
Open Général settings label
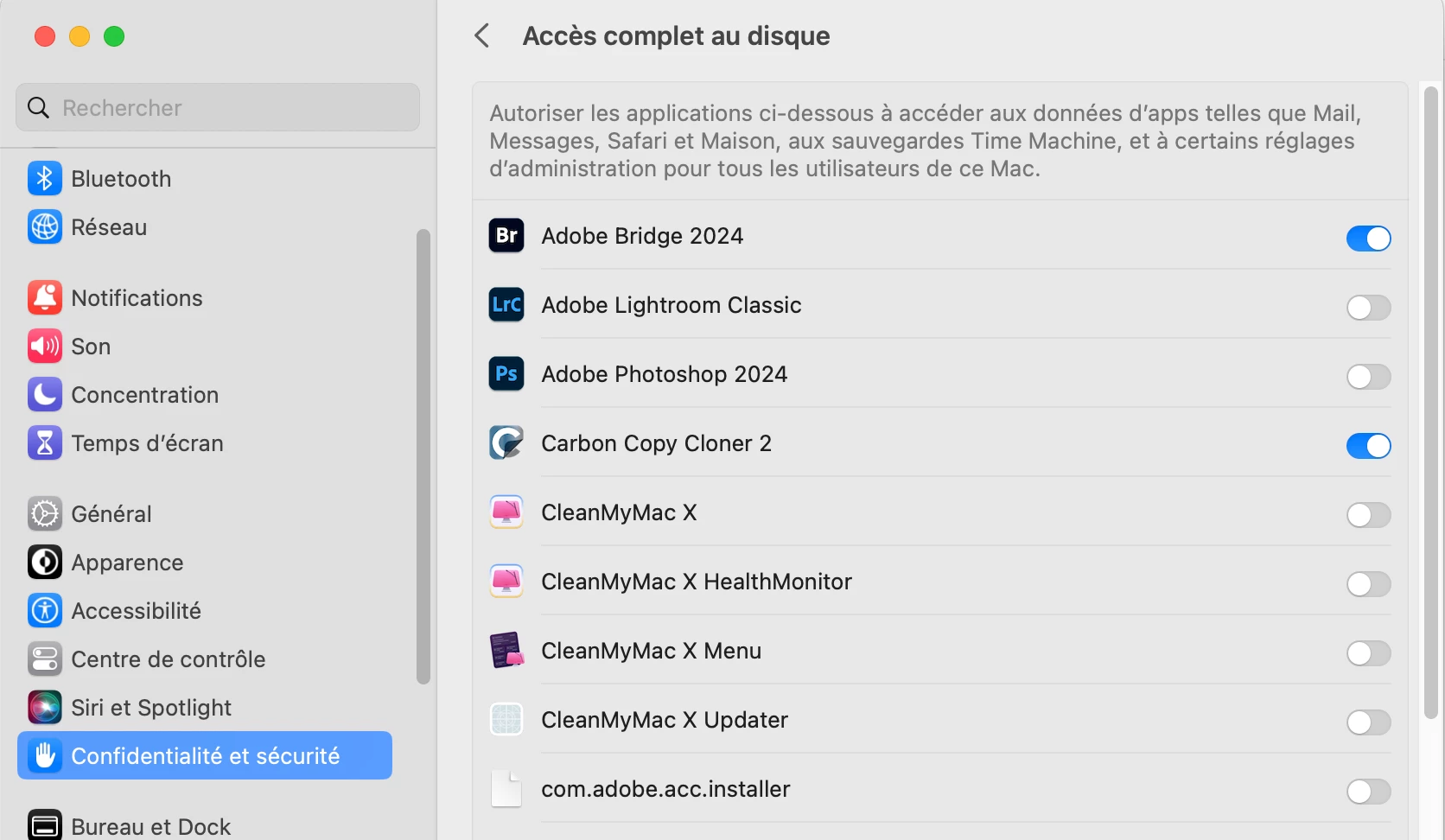point(111,514)
